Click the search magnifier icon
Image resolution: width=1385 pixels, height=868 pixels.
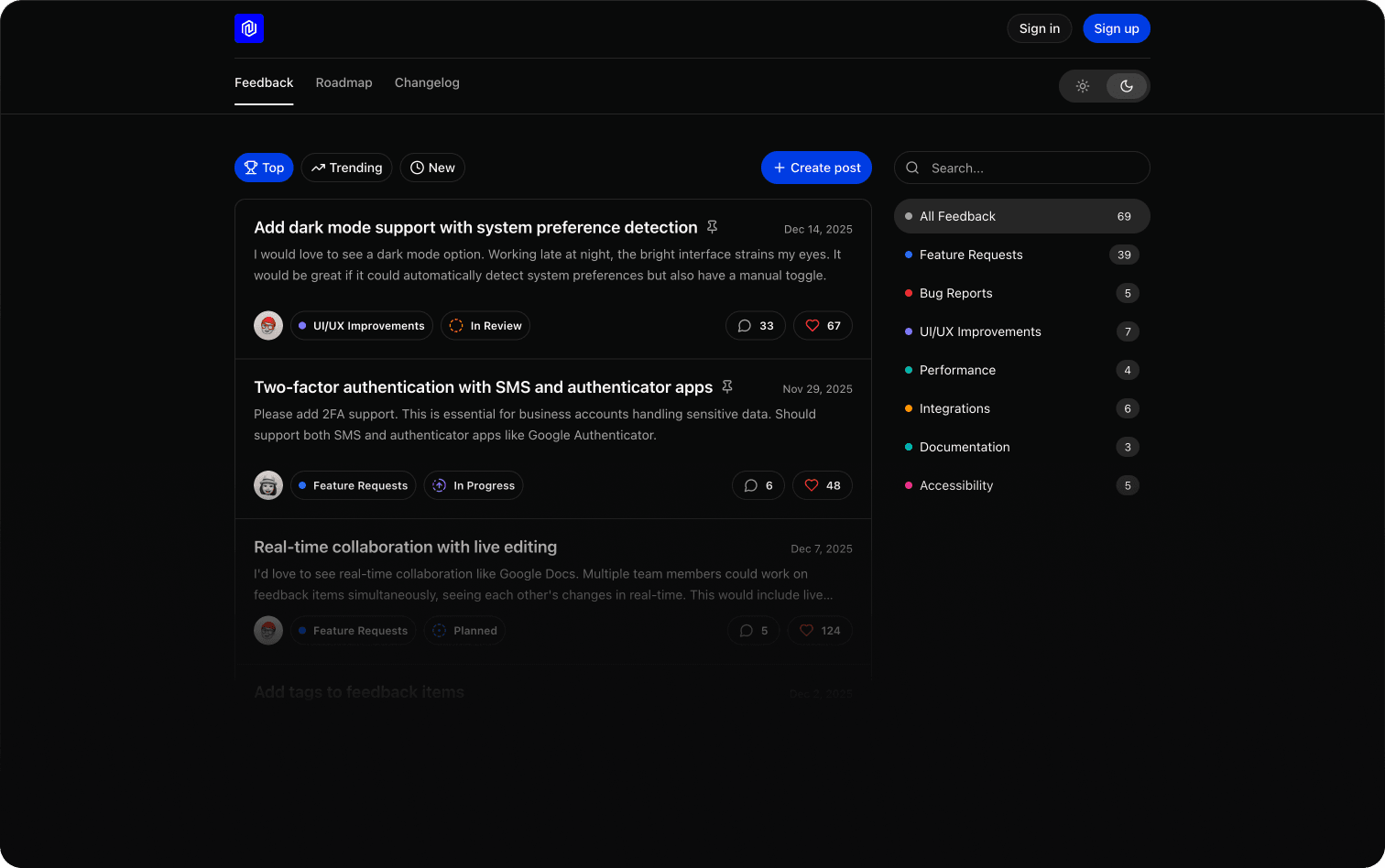pyautogui.click(x=912, y=168)
